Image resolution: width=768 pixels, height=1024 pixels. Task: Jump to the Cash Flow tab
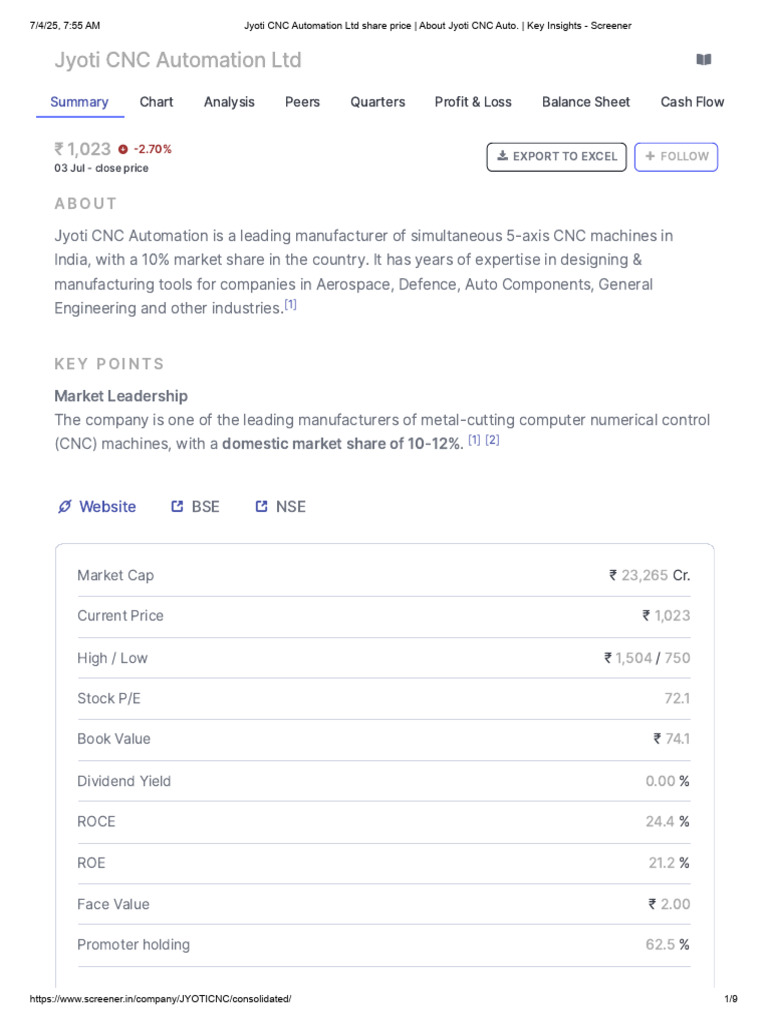[692, 102]
